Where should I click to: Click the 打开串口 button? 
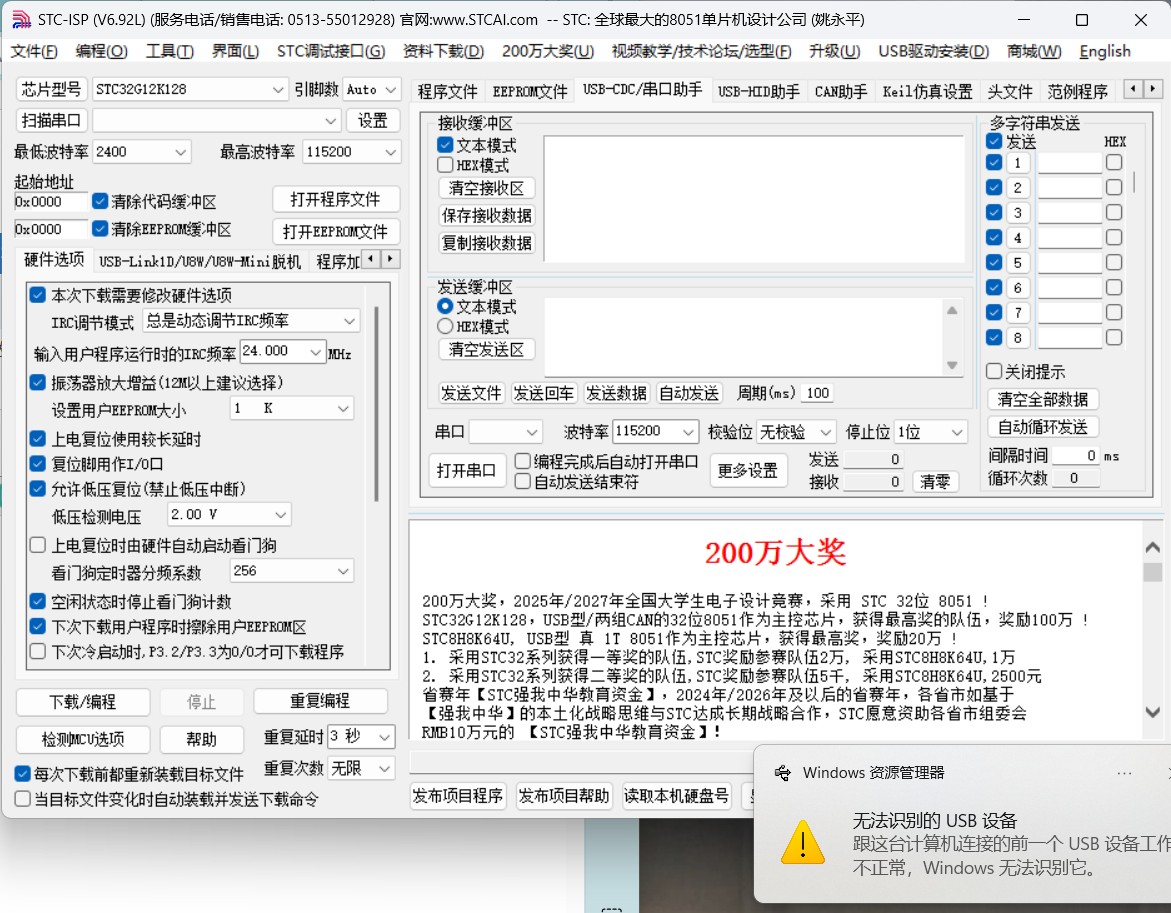466,470
